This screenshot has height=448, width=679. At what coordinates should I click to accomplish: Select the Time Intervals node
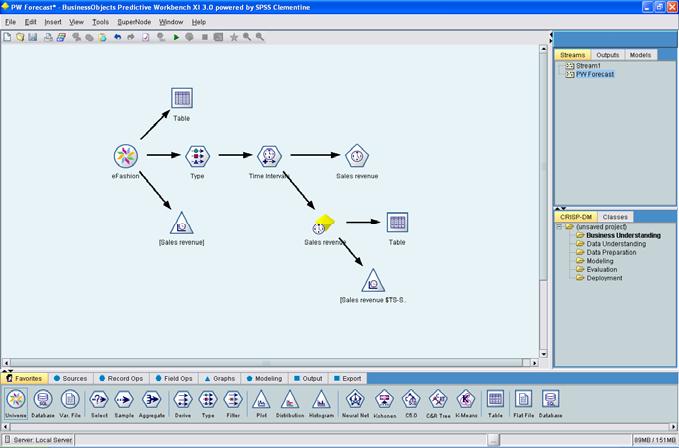269,156
